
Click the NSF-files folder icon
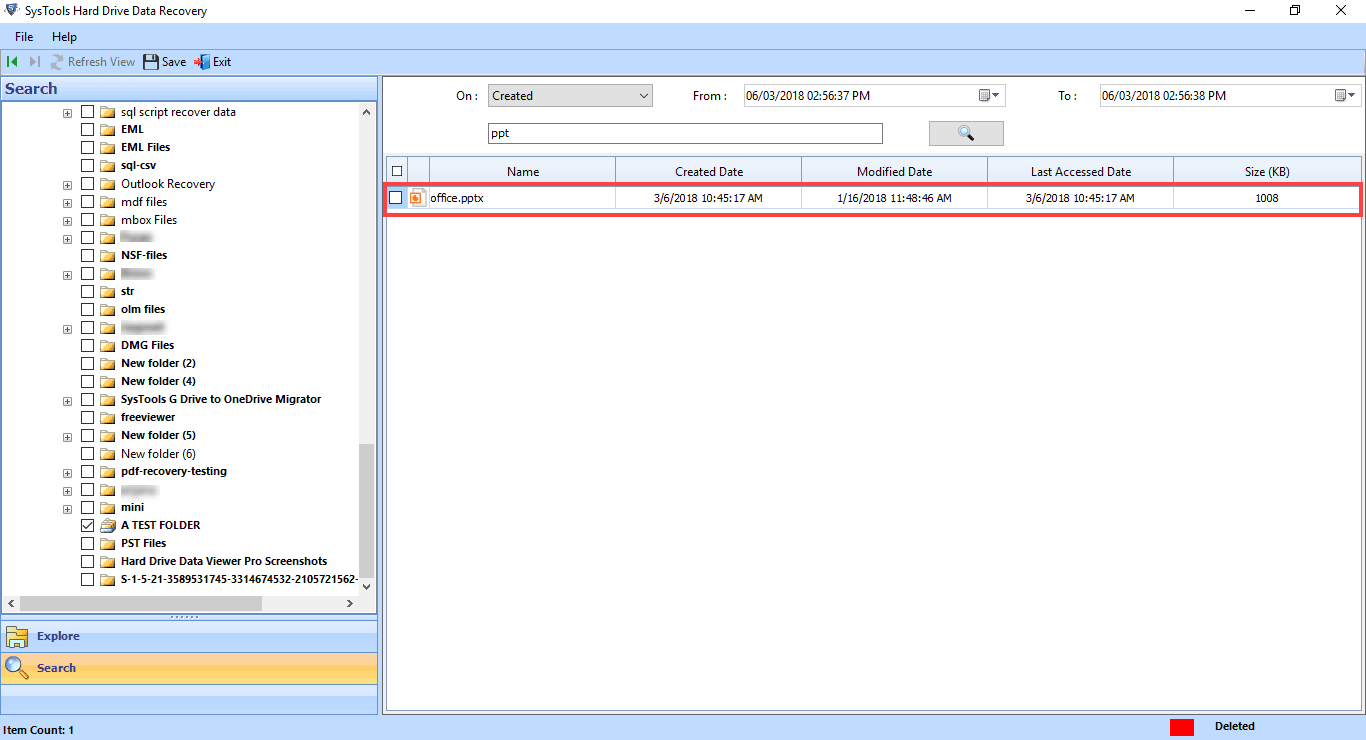point(108,256)
